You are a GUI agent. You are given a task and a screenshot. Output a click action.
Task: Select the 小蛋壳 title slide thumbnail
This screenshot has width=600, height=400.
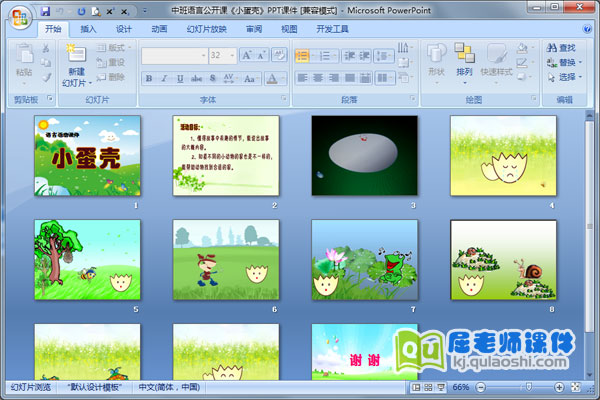tap(87, 155)
